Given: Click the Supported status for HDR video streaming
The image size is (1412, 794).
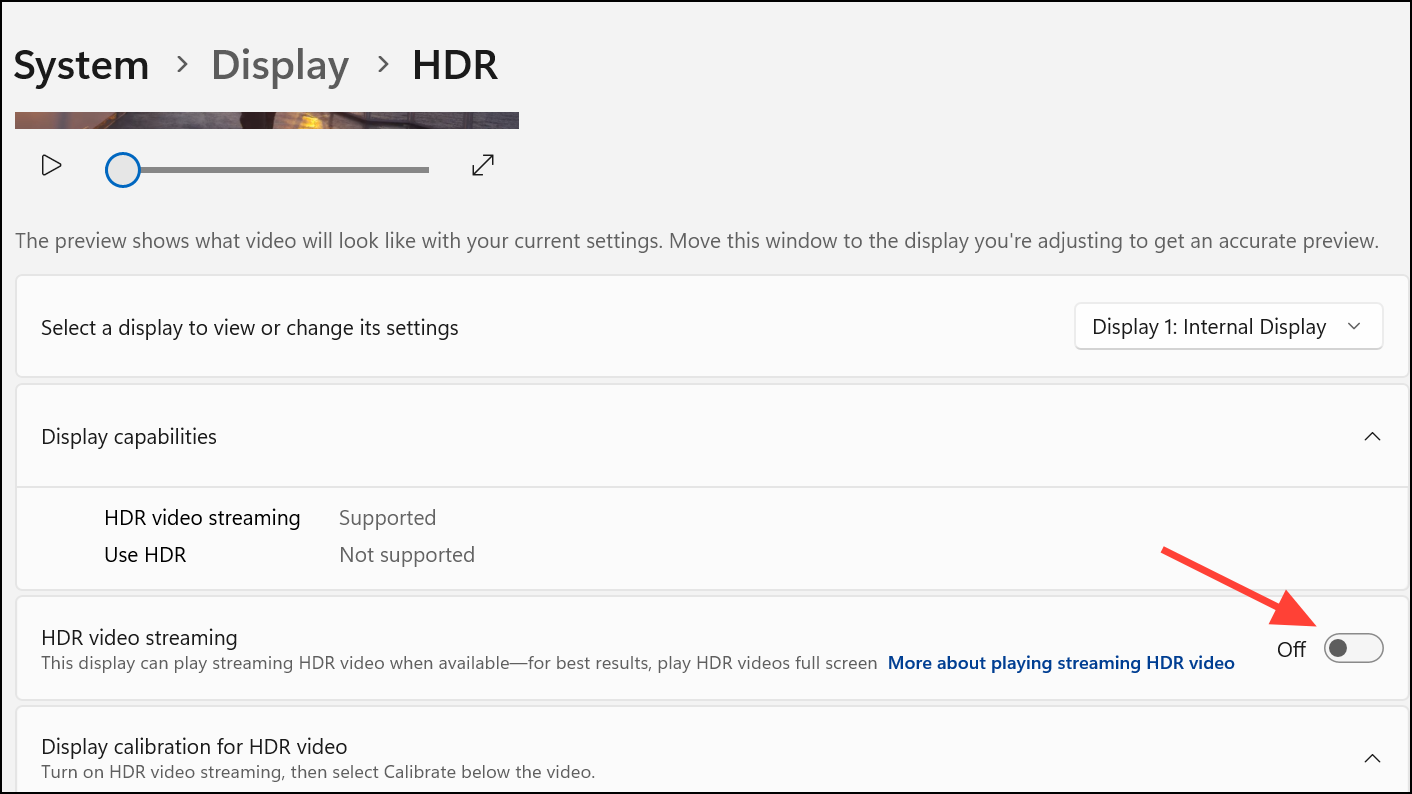Looking at the screenshot, I should (x=387, y=518).
